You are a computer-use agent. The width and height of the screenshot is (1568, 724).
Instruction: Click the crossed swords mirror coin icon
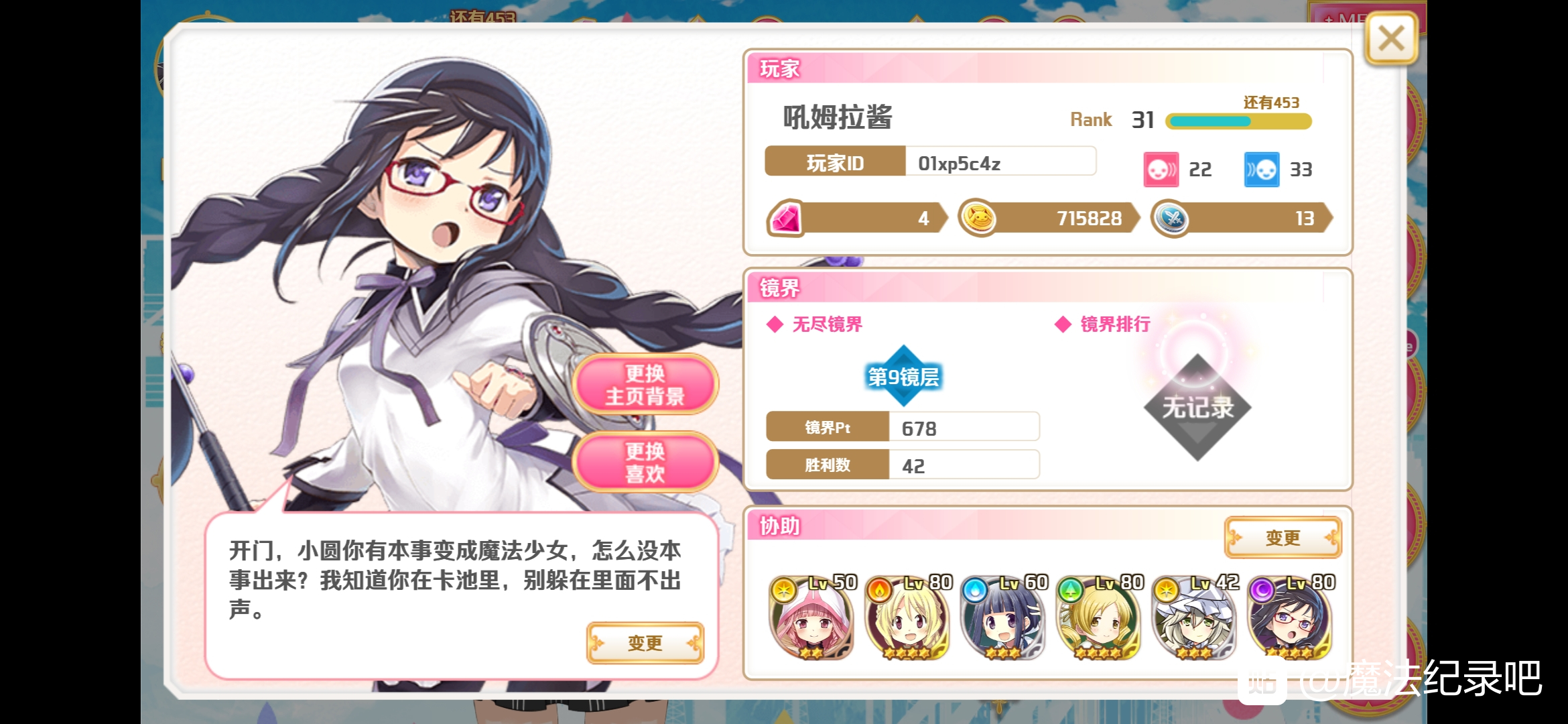(x=1171, y=219)
